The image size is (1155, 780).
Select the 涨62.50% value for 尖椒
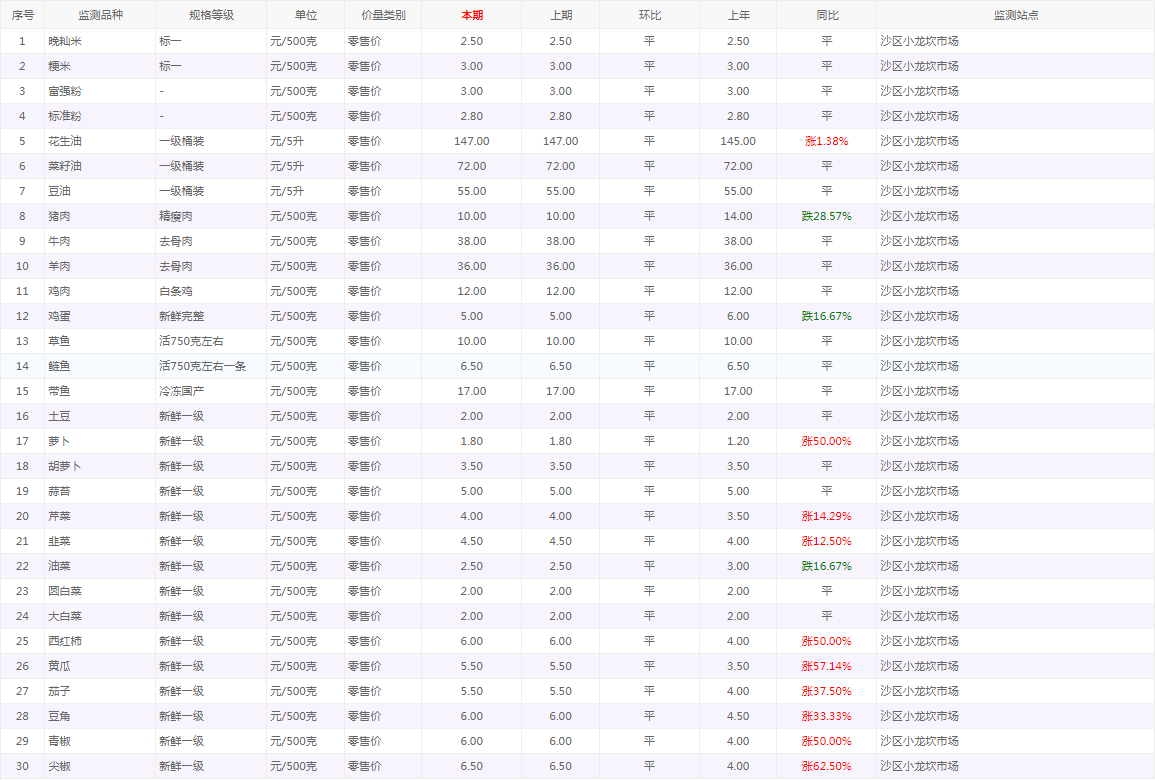[826, 766]
